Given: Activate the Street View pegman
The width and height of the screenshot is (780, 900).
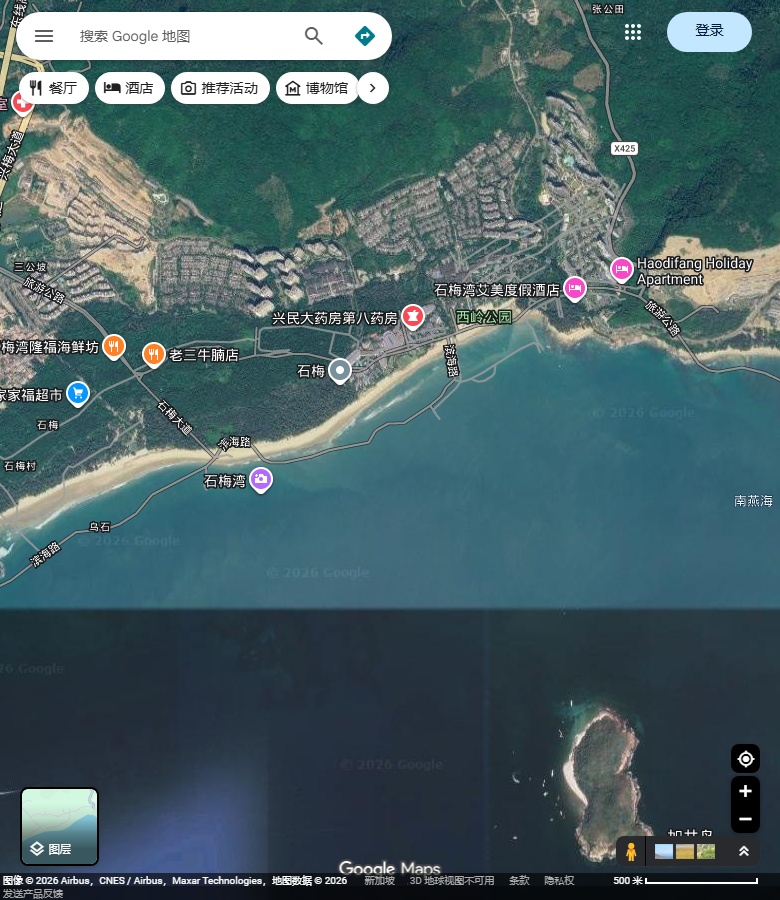Looking at the screenshot, I should point(631,851).
